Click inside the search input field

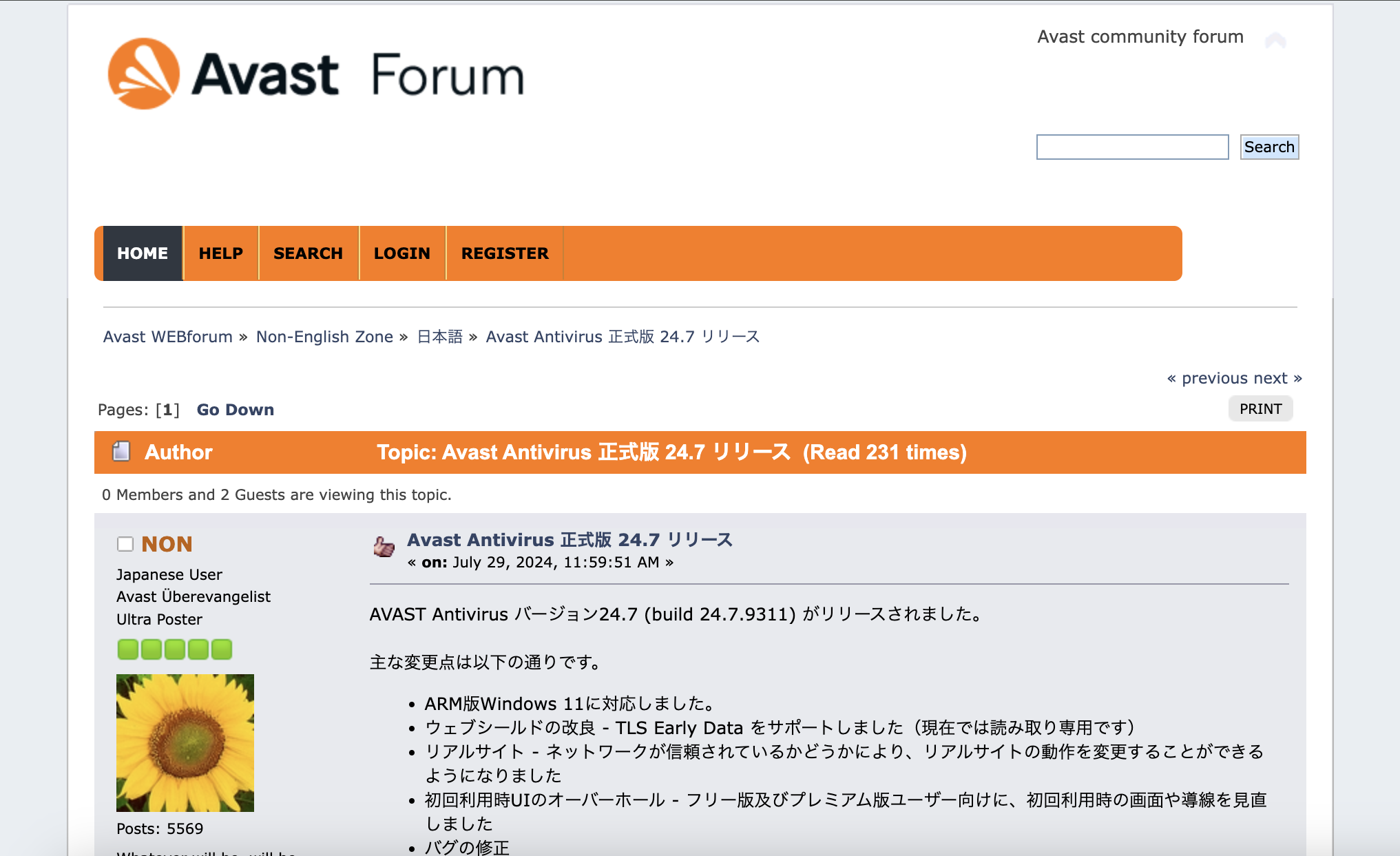tap(1131, 147)
